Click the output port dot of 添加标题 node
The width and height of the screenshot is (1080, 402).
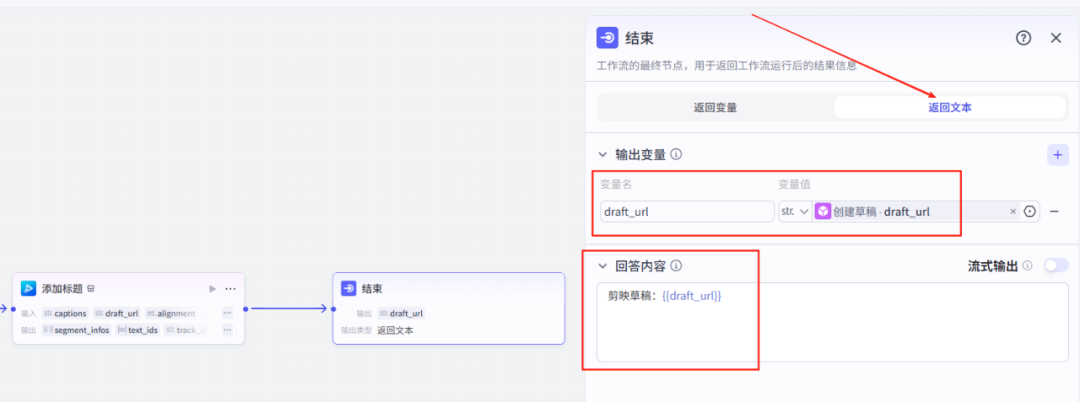(x=245, y=309)
